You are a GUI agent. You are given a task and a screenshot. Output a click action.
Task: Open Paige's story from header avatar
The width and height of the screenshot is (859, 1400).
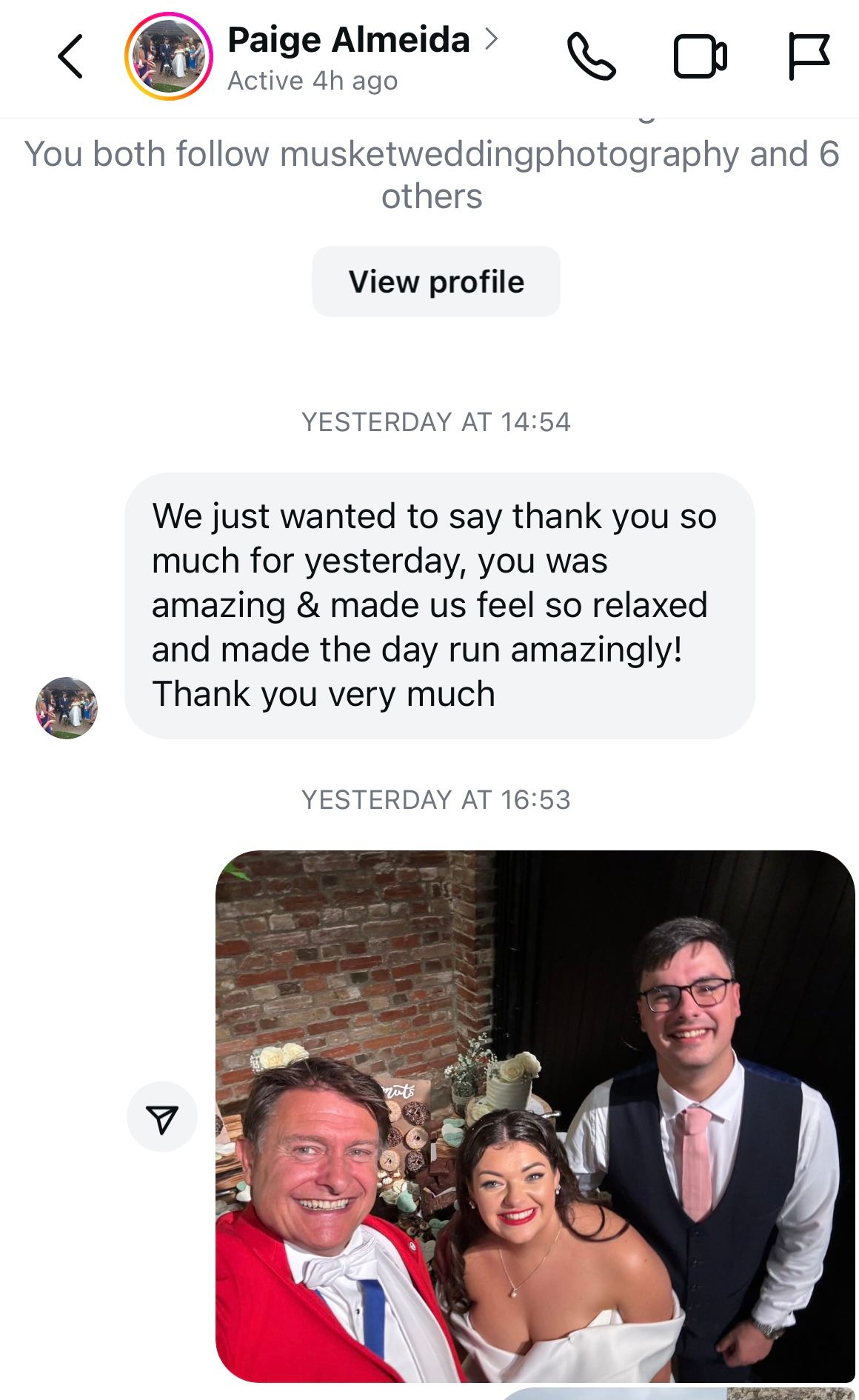[x=169, y=56]
